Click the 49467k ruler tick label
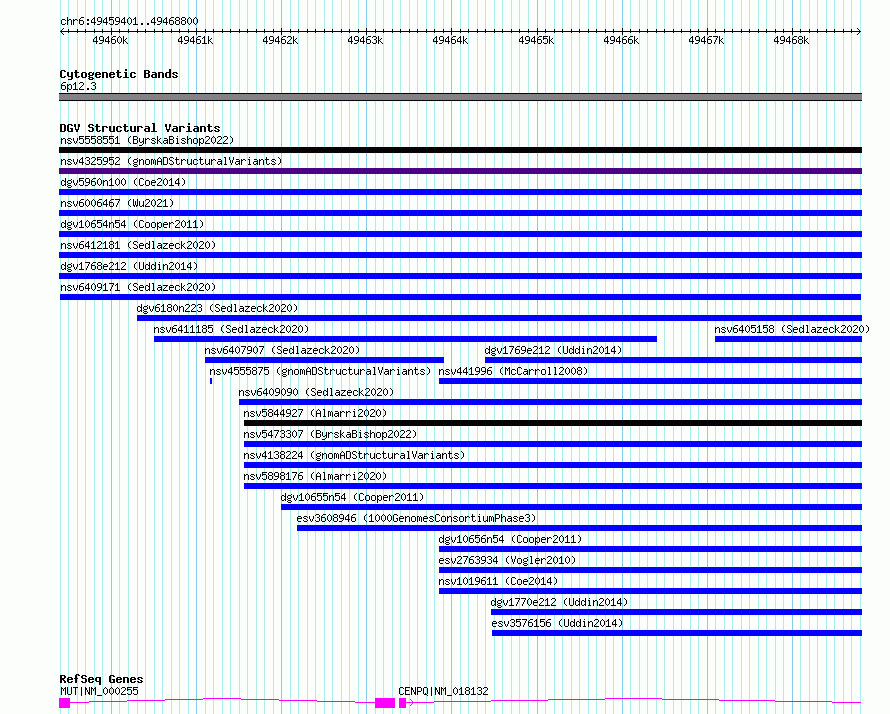The image size is (890, 714). (707, 40)
